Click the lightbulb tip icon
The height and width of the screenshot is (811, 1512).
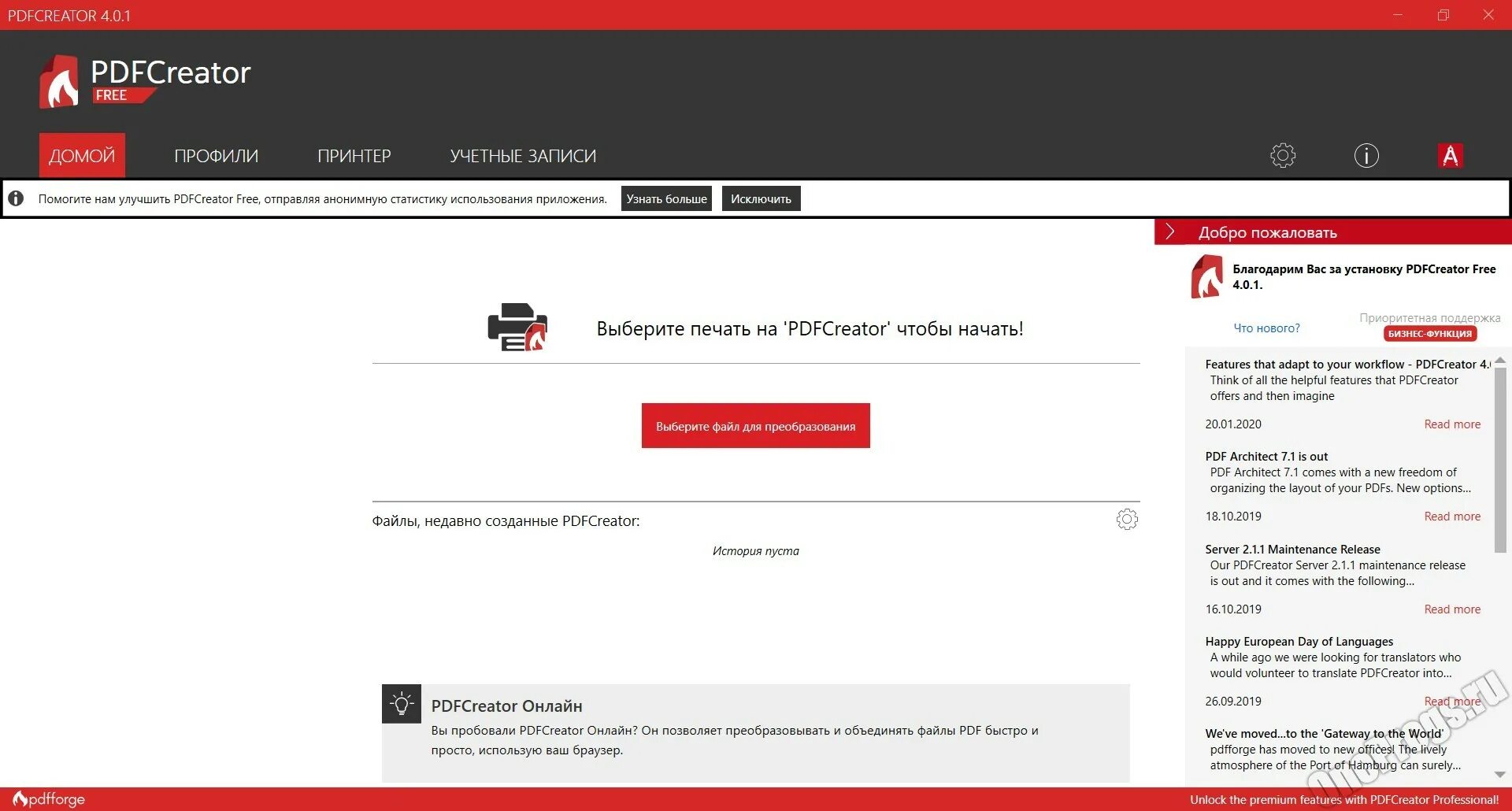pyautogui.click(x=402, y=703)
